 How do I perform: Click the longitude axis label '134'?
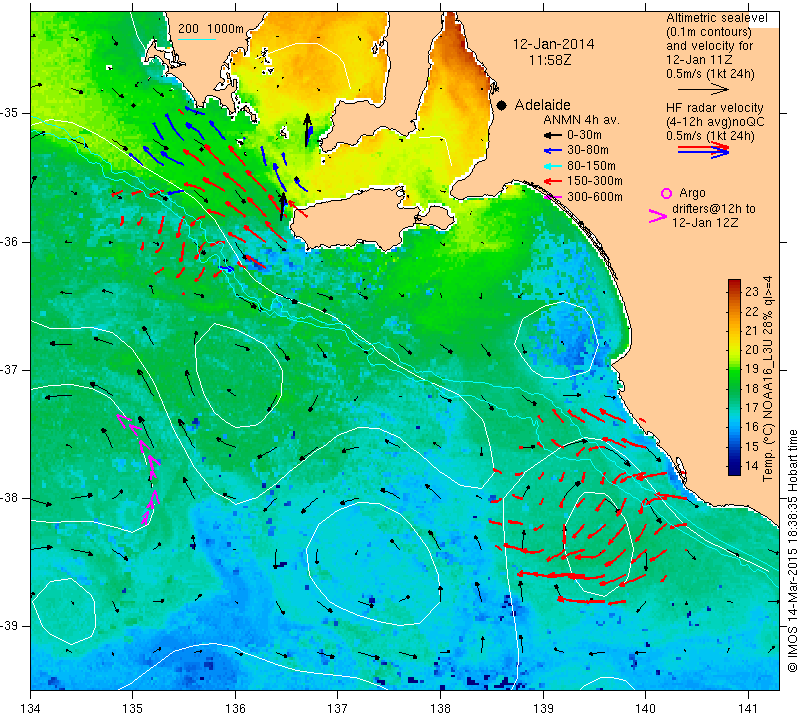(31, 708)
